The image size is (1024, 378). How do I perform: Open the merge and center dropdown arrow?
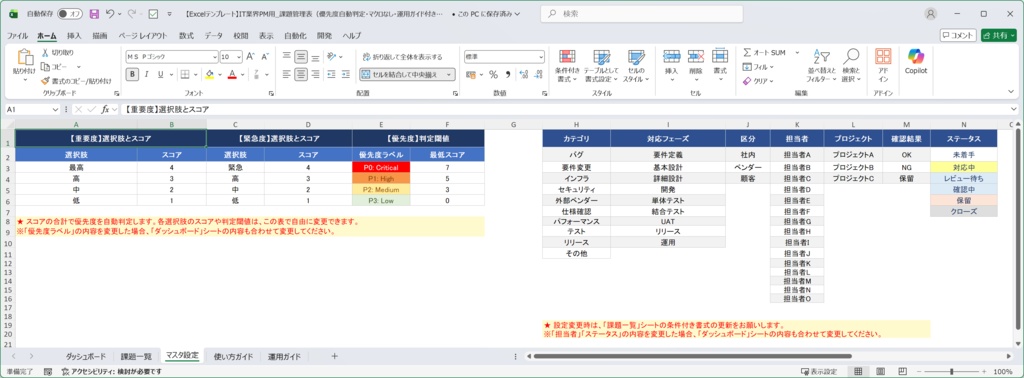point(450,74)
